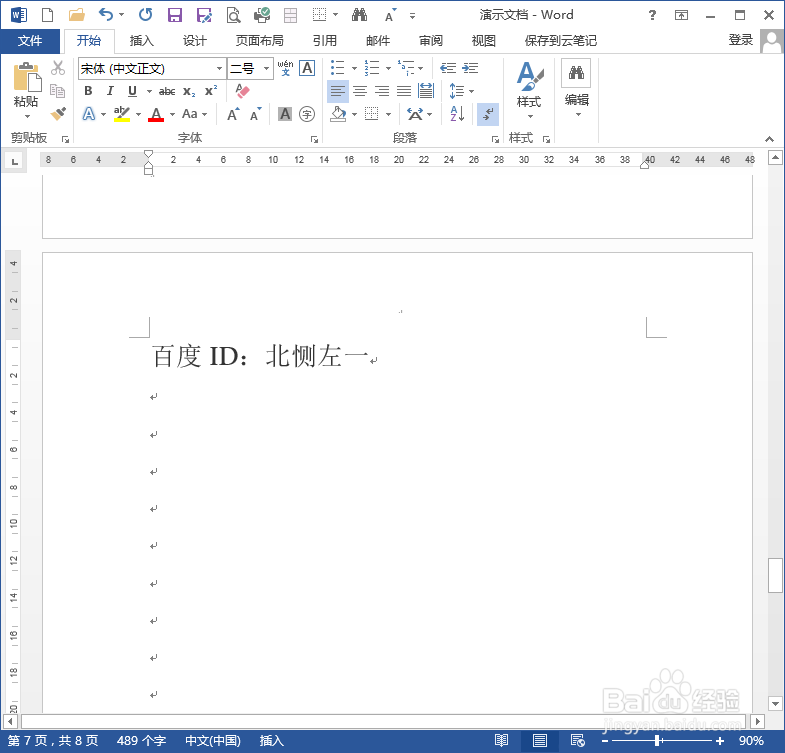
Task: Switch to Web Layout view icon
Action: point(577,740)
